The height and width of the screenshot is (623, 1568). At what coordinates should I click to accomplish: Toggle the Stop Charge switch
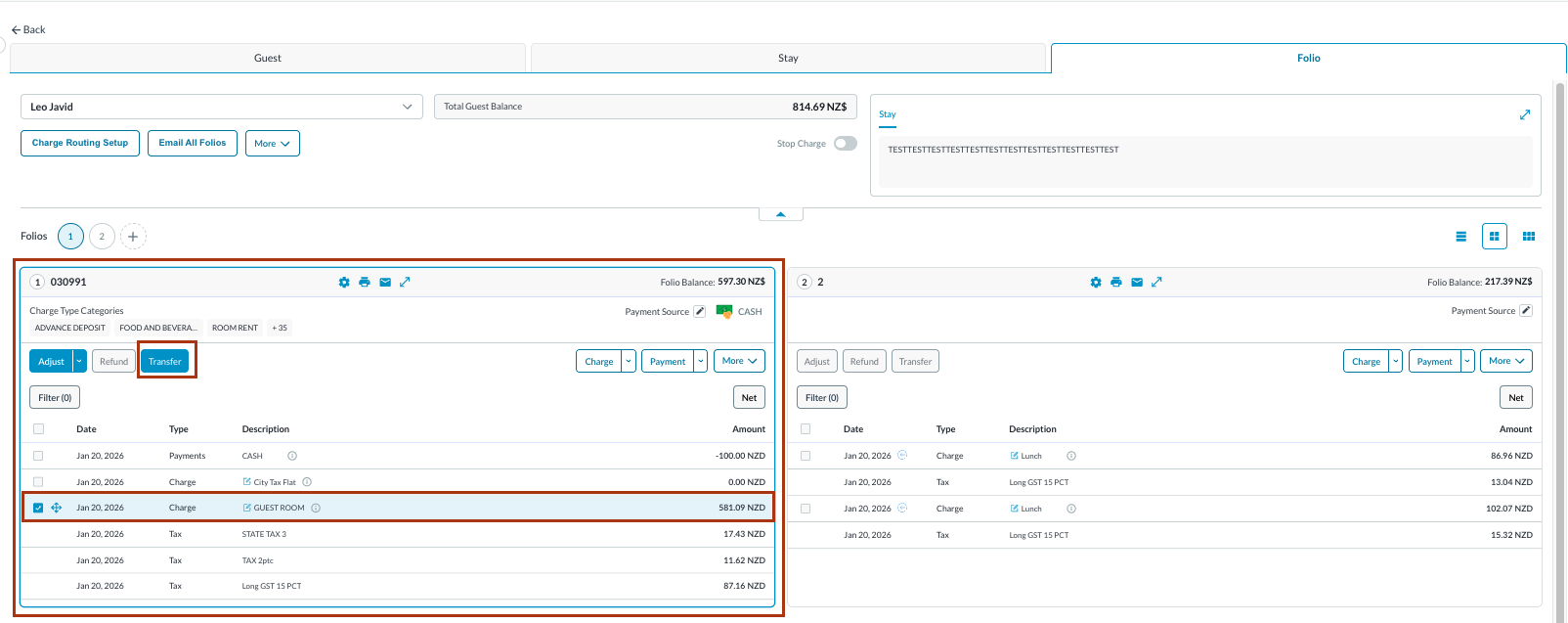click(846, 144)
